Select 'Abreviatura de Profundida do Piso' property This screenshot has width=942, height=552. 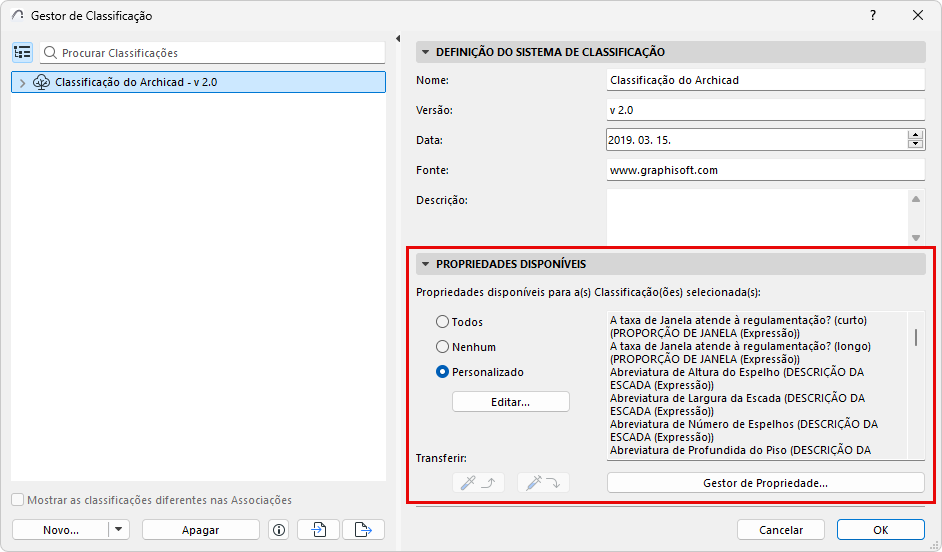coord(740,450)
